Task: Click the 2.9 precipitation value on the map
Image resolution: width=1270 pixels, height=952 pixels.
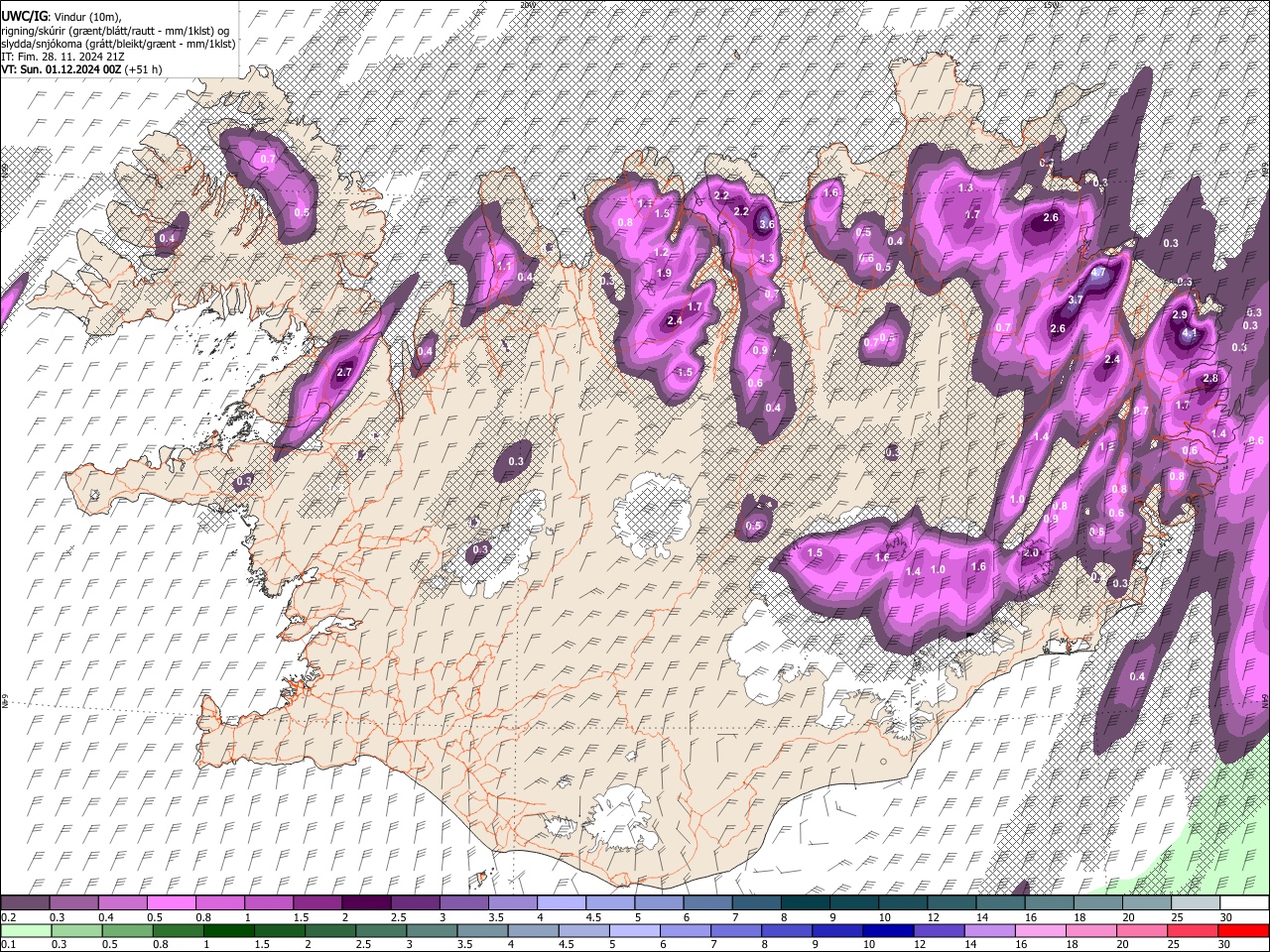Action: point(1180,314)
